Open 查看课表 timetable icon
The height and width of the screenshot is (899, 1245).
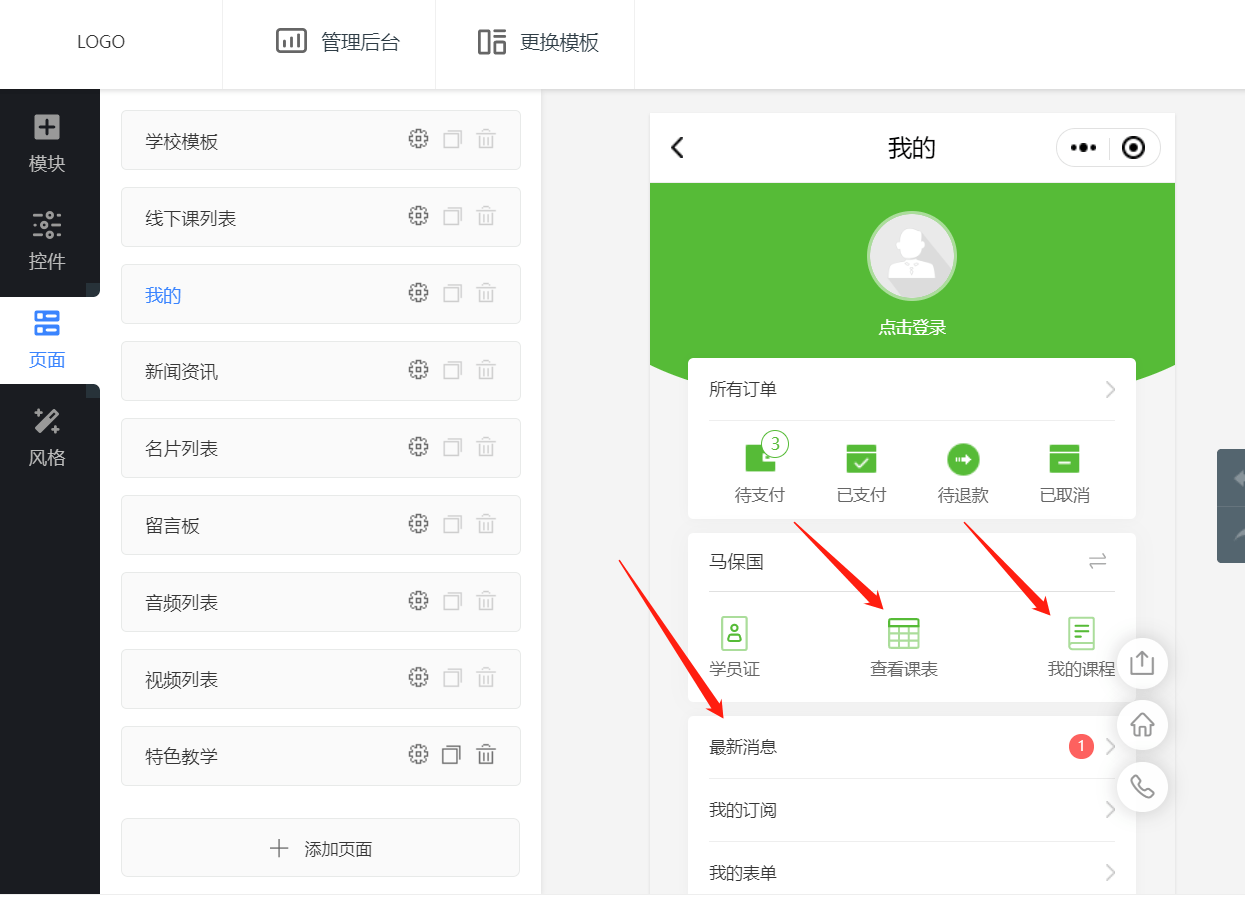[904, 633]
